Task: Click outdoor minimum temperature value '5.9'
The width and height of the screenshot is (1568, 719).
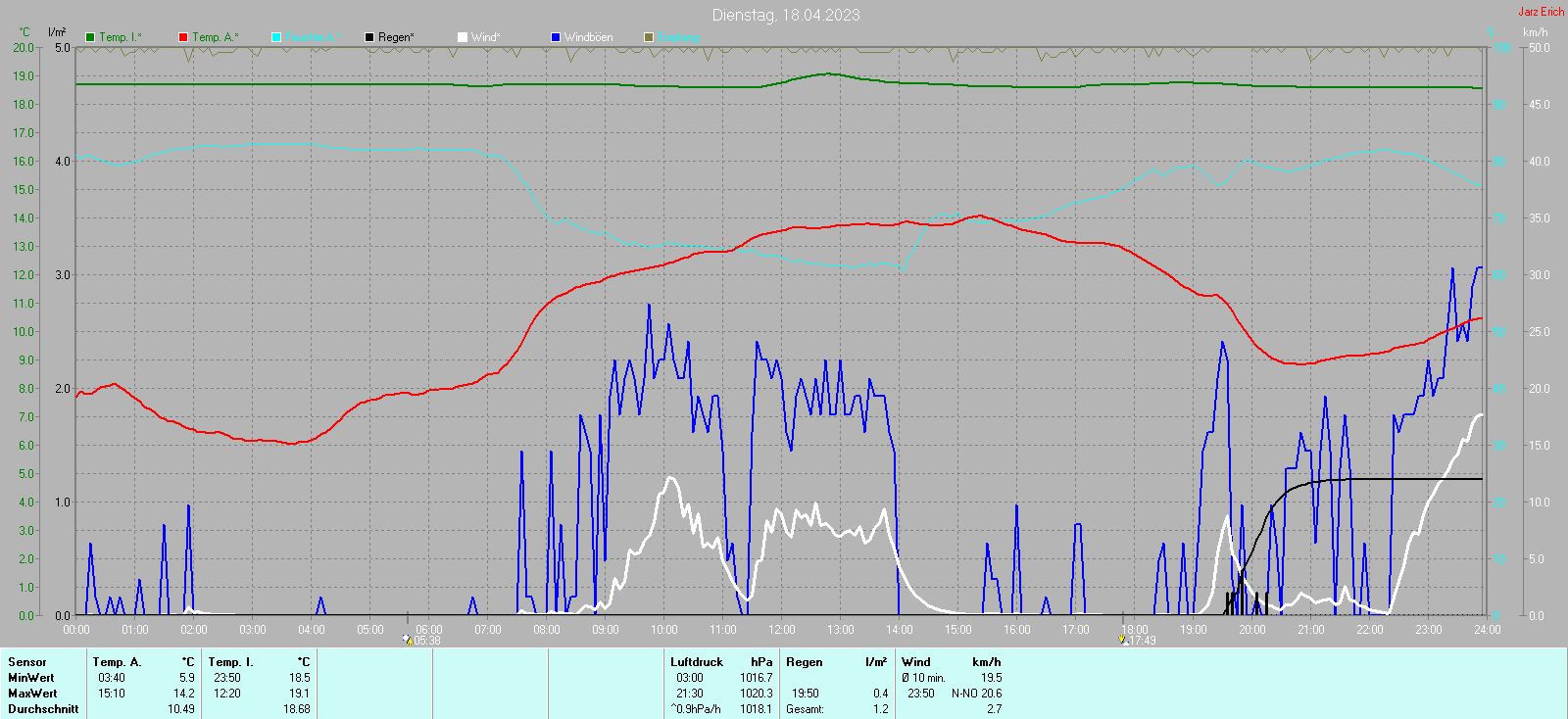Action: [186, 678]
